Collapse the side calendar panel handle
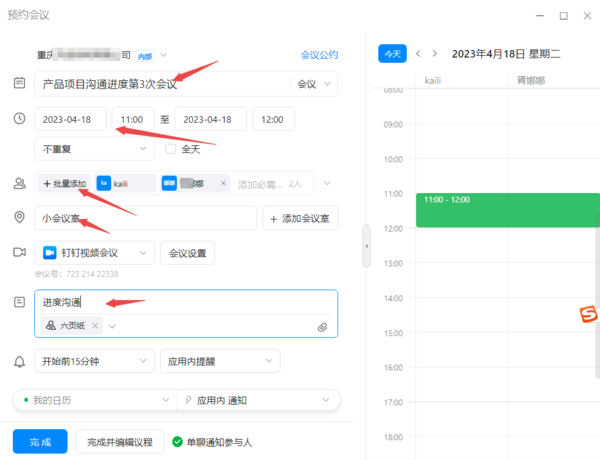The width and height of the screenshot is (600, 460). pyautogui.click(x=366, y=245)
